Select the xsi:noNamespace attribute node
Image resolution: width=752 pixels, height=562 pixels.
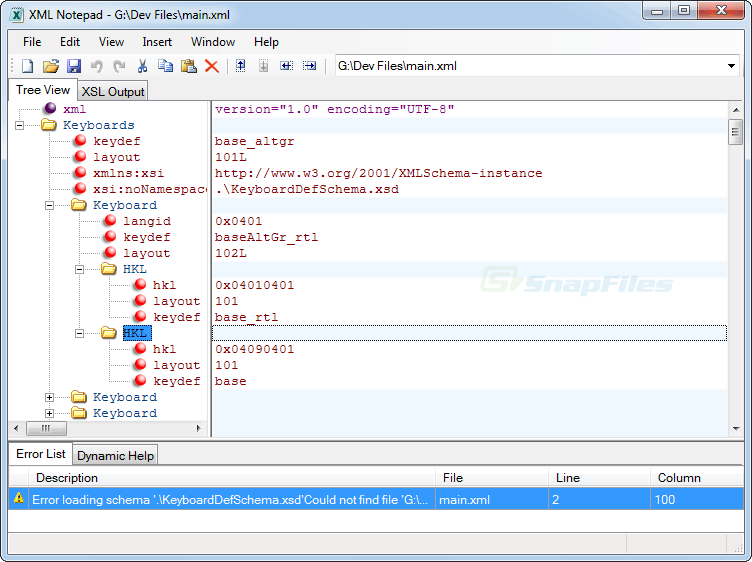click(150, 189)
